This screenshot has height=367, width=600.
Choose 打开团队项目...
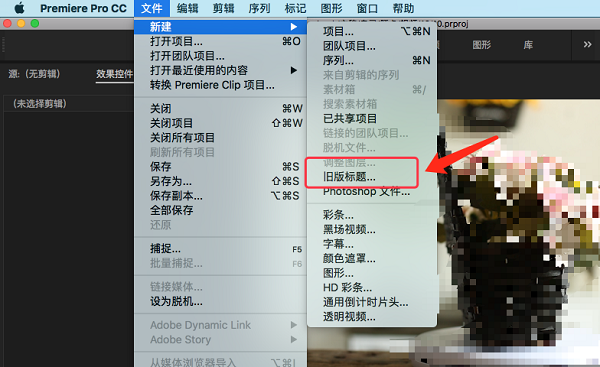pyautogui.click(x=220, y=56)
